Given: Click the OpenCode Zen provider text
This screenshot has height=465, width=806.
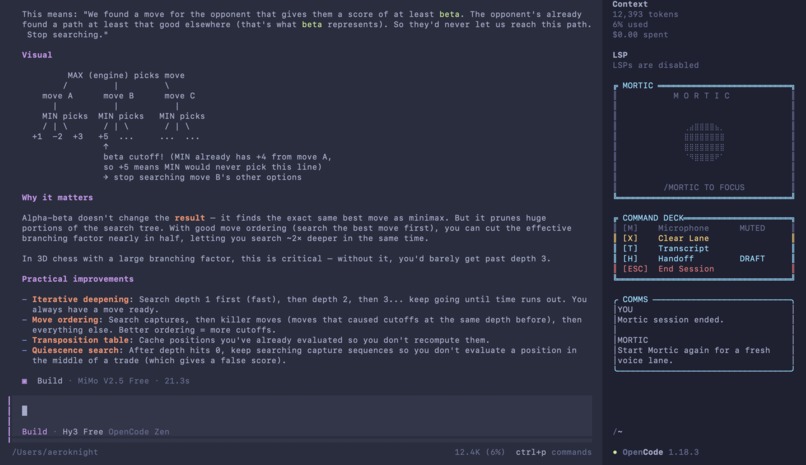Looking at the screenshot, I should (x=139, y=432).
